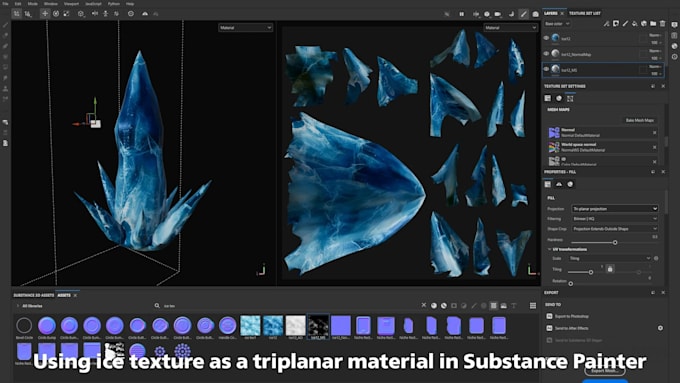Open the smart material sphere icon in Layers

point(644,23)
